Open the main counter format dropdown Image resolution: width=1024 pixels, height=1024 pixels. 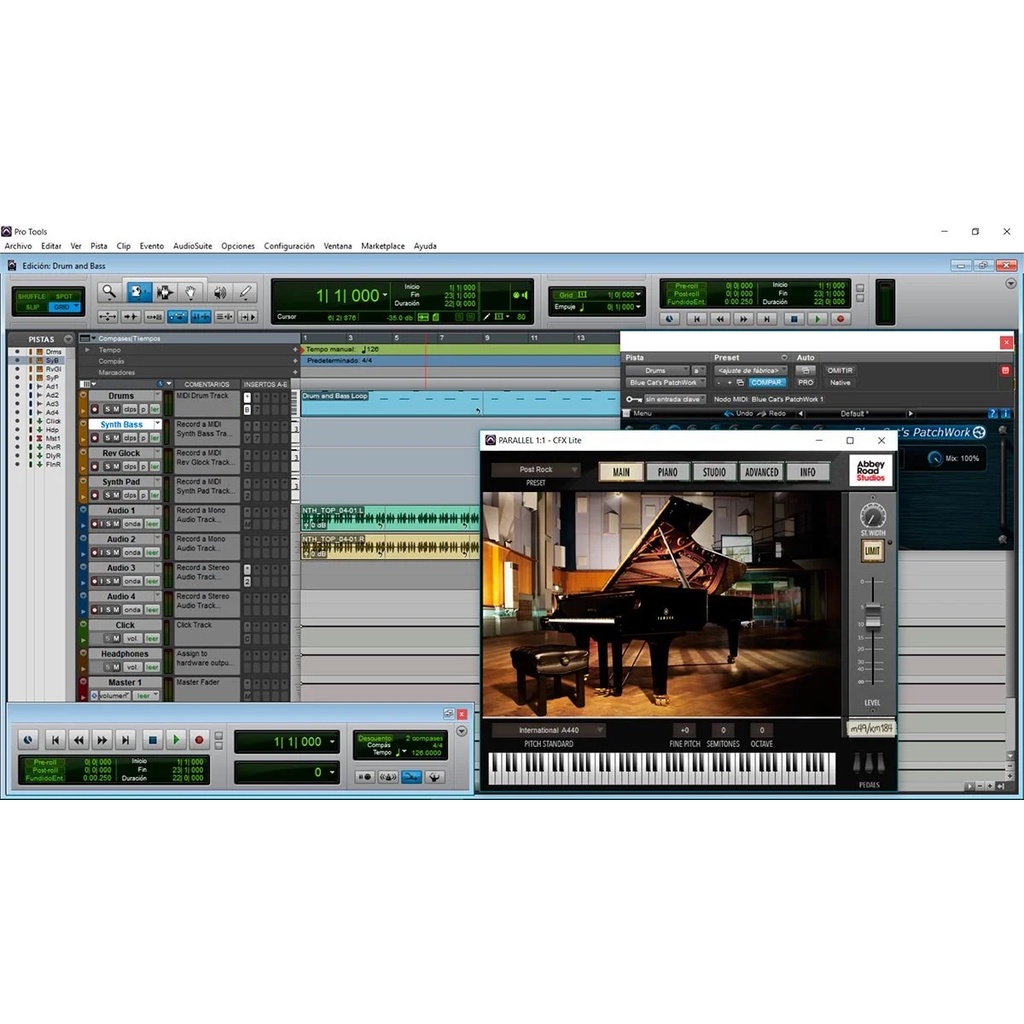(385, 295)
